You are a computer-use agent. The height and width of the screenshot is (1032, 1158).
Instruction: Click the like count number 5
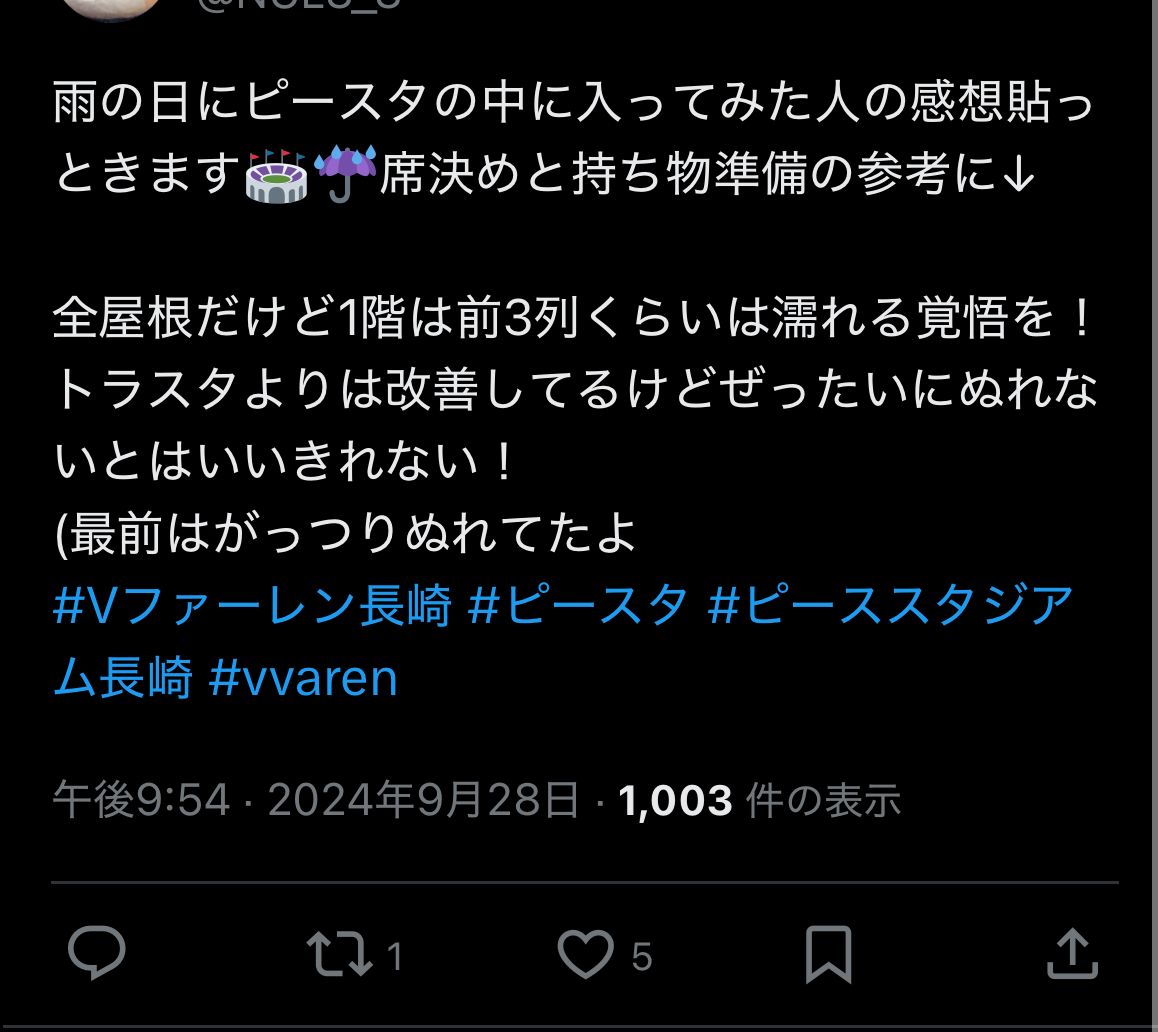point(642,957)
